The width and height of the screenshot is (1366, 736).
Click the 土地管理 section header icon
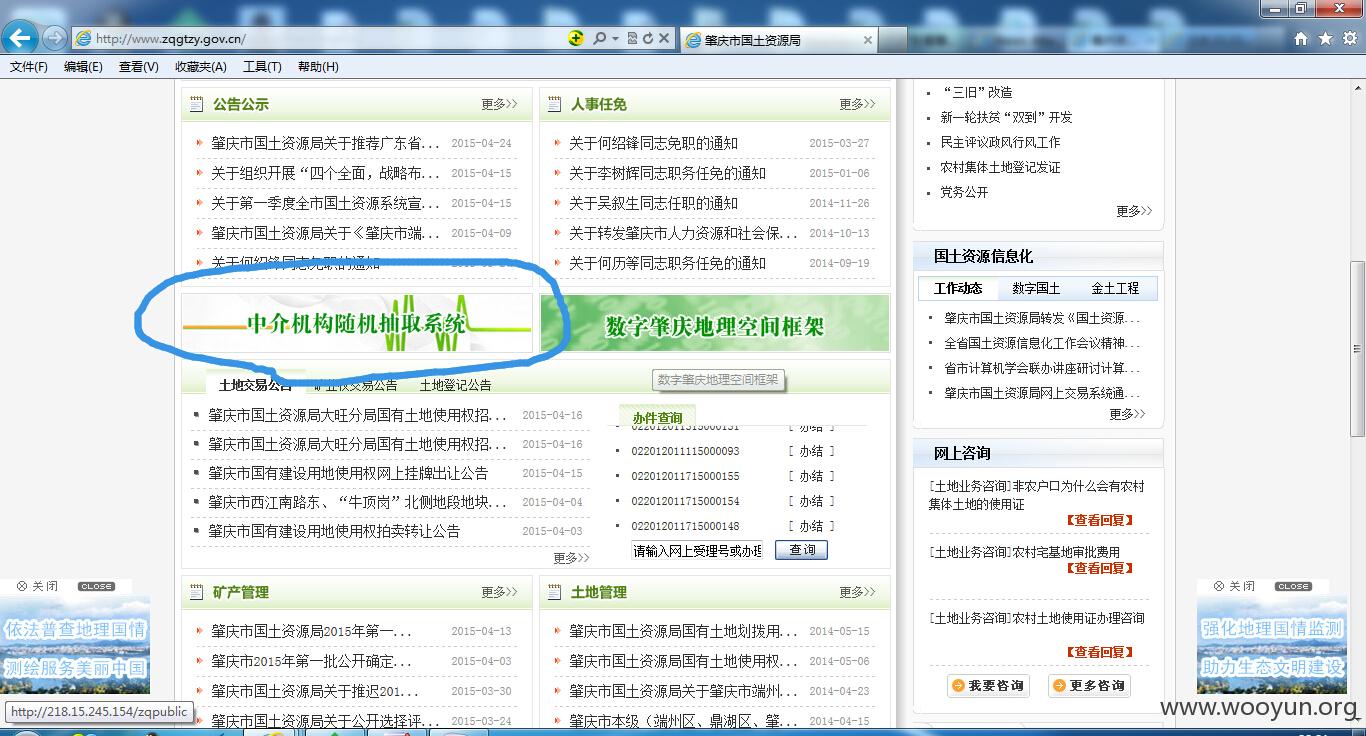click(553, 592)
